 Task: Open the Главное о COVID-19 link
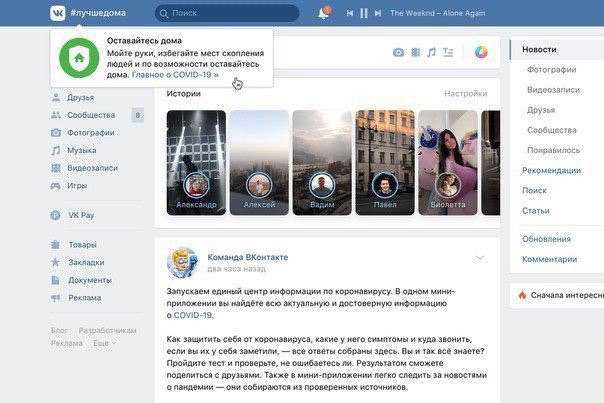175,75
